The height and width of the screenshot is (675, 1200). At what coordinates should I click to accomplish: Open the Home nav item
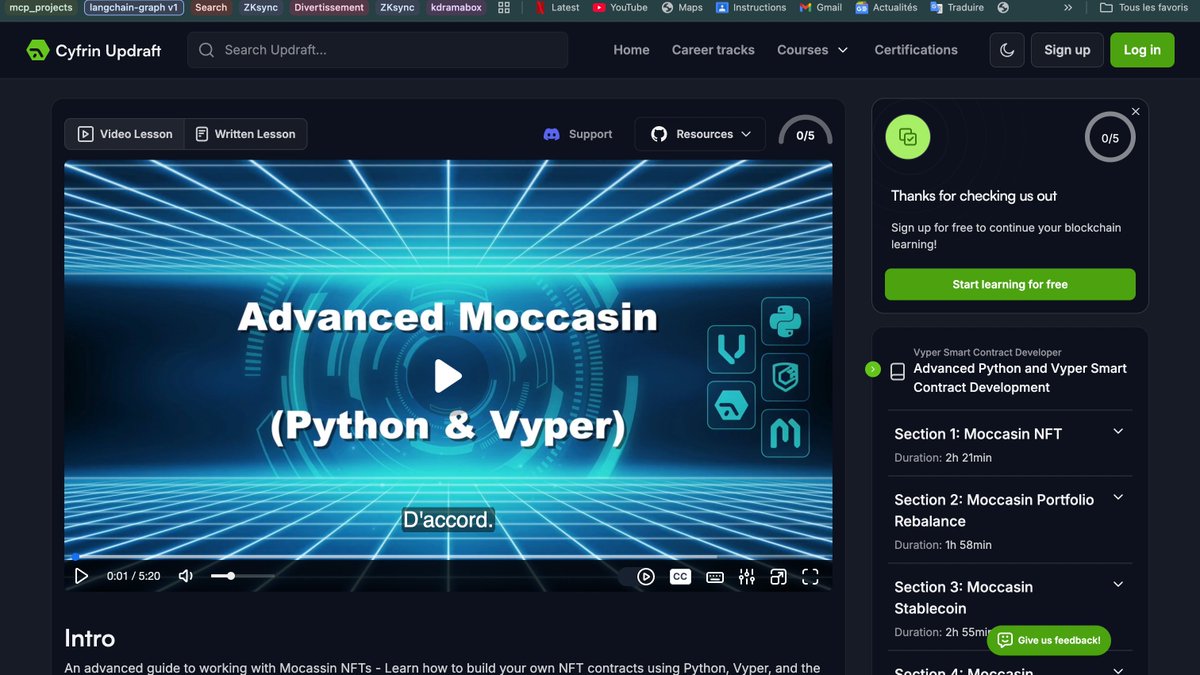[631, 50]
